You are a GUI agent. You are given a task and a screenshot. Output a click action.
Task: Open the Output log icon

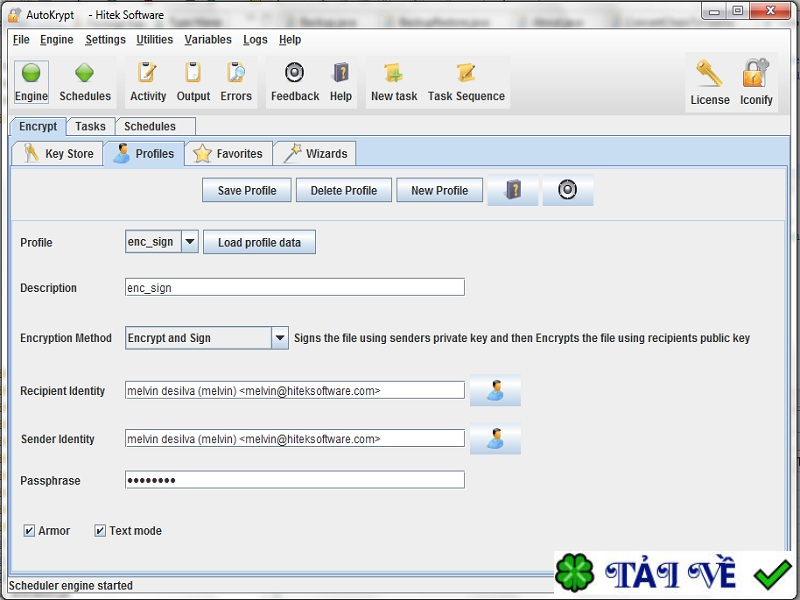tap(193, 82)
